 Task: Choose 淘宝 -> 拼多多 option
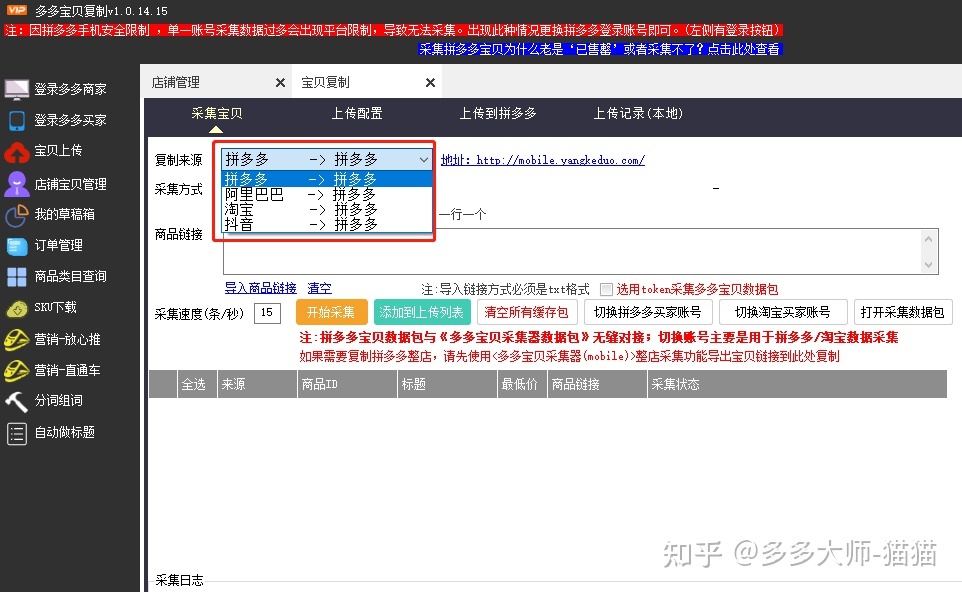point(327,209)
